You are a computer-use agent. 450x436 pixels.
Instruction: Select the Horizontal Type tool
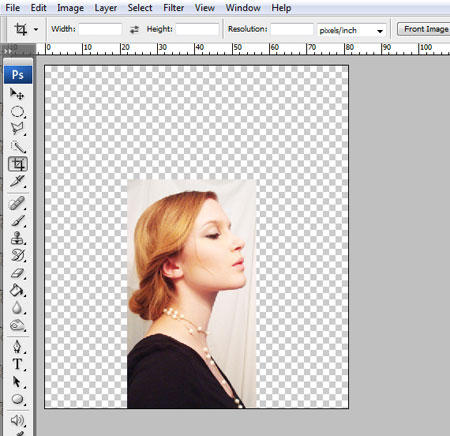click(17, 364)
